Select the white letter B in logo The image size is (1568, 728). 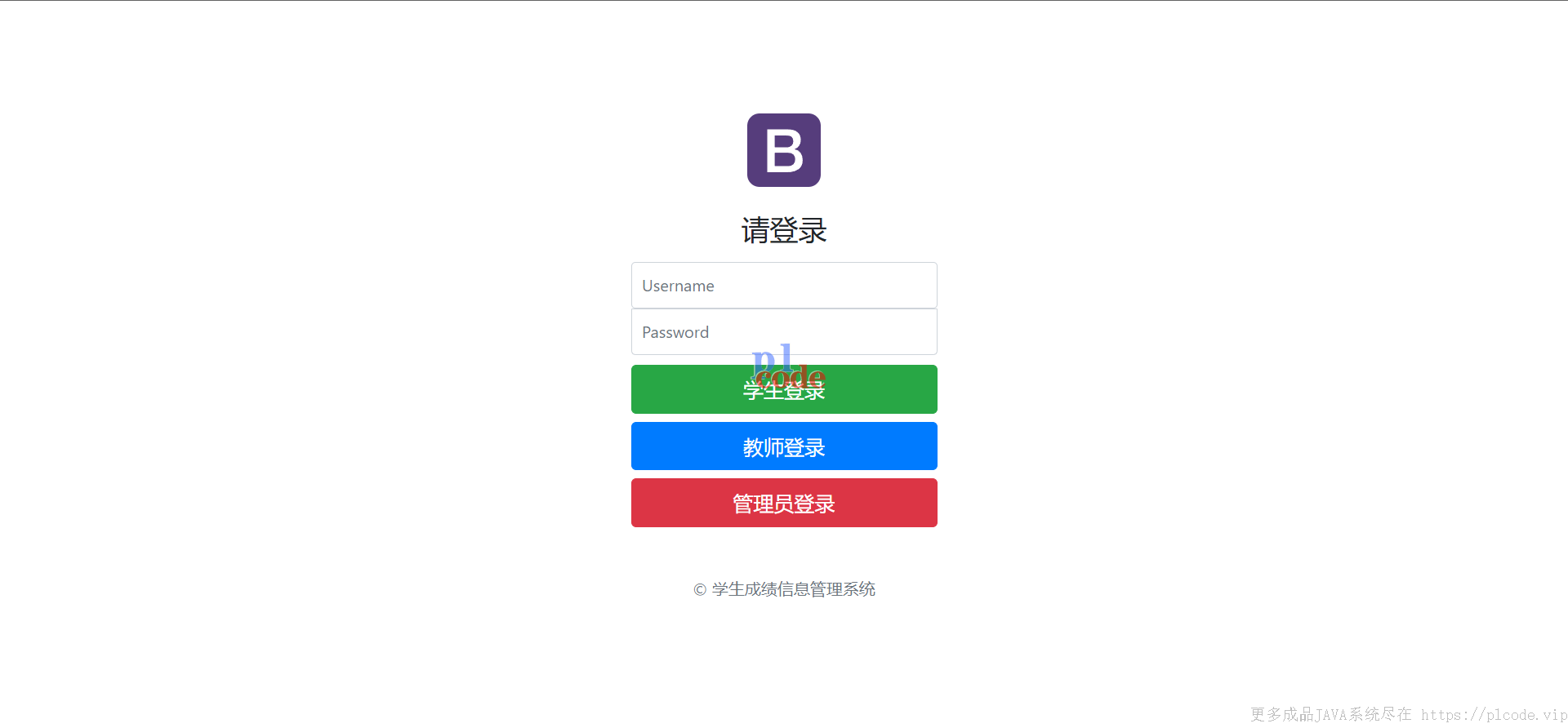pyautogui.click(x=784, y=151)
